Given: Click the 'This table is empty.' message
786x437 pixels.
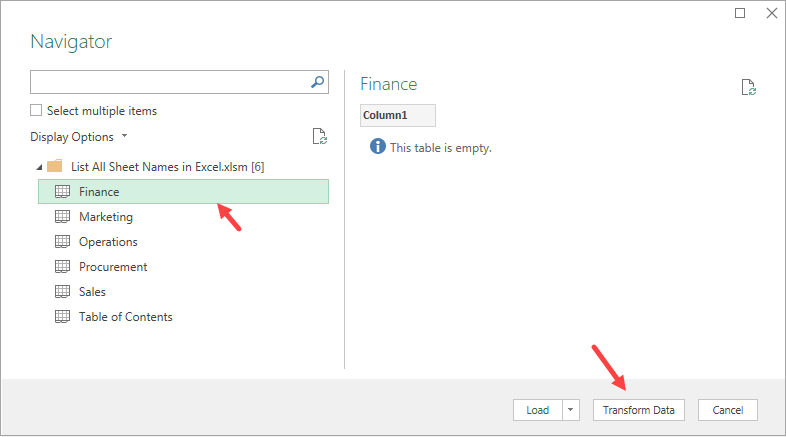Looking at the screenshot, I should click(441, 148).
